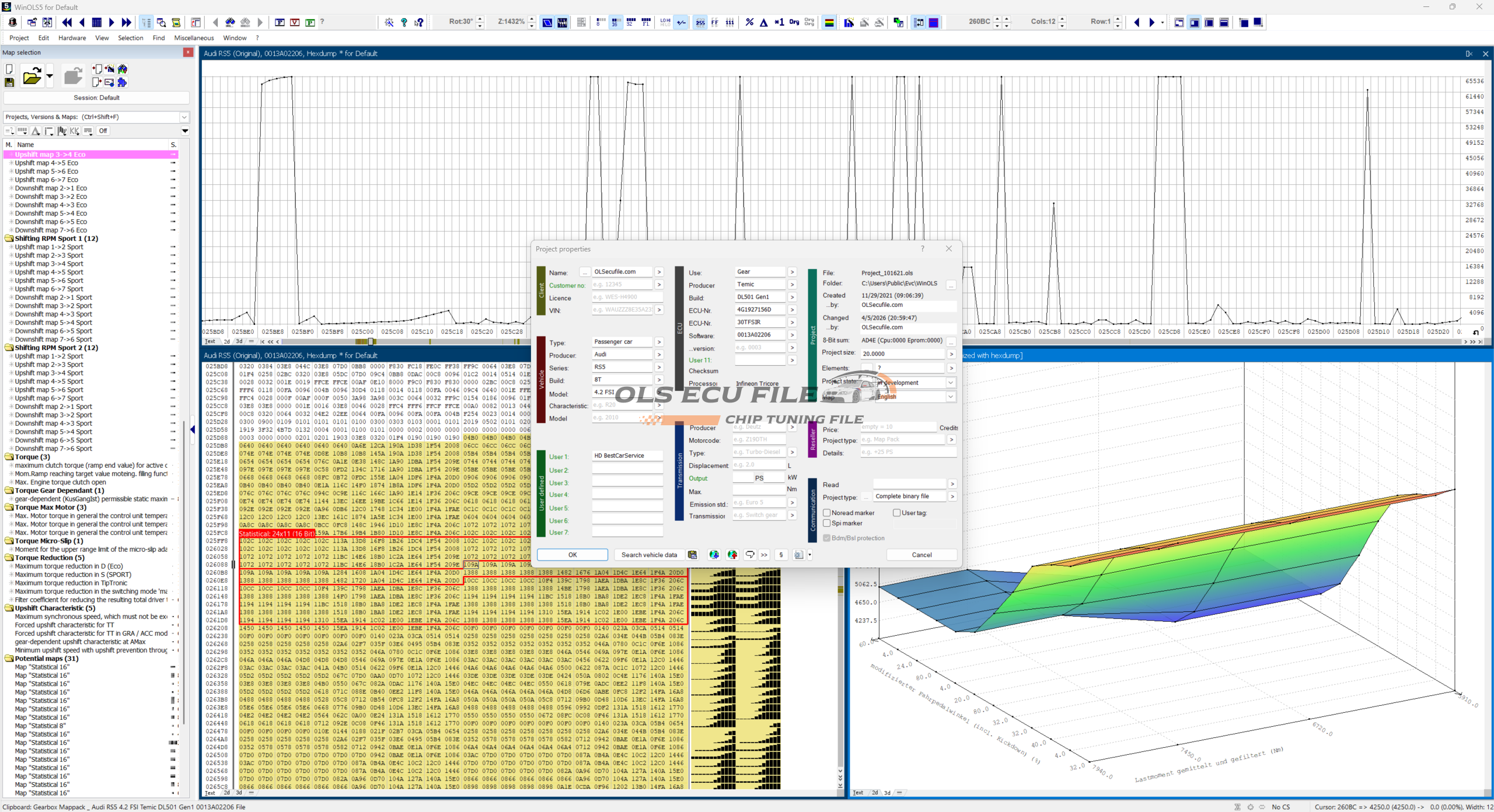The width and height of the screenshot is (1494, 812).
Task: Click the Search vehicle data button
Action: (649, 555)
